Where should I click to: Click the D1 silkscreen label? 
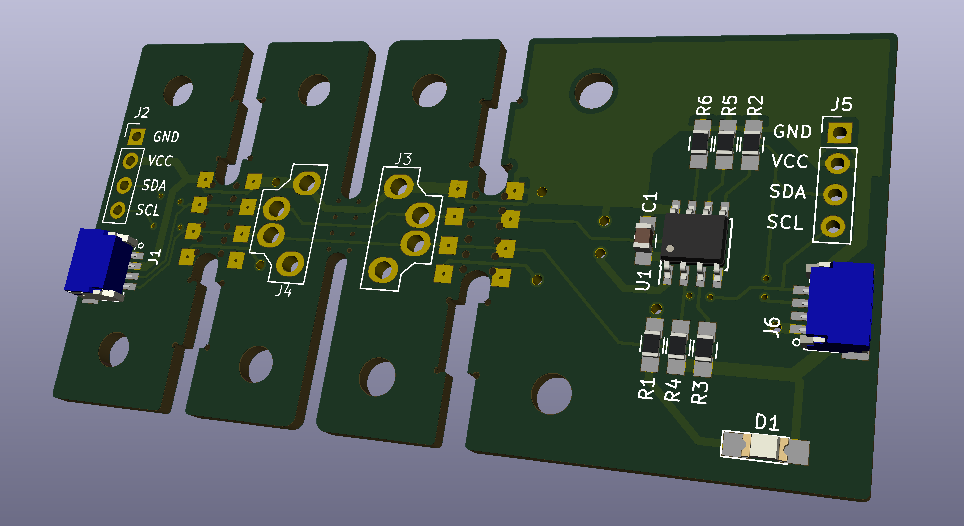[x=767, y=422]
